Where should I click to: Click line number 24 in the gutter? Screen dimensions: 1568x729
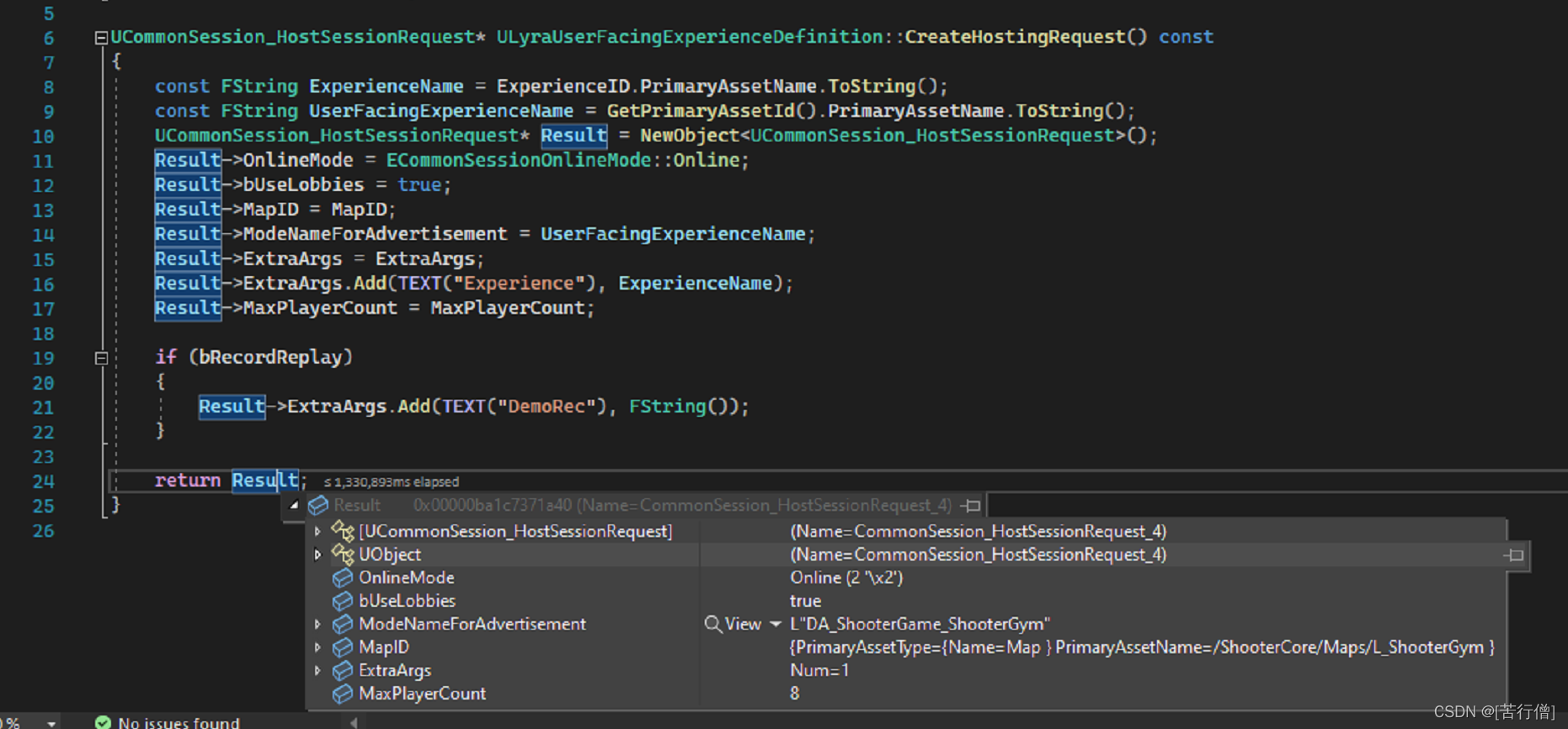tap(43, 482)
